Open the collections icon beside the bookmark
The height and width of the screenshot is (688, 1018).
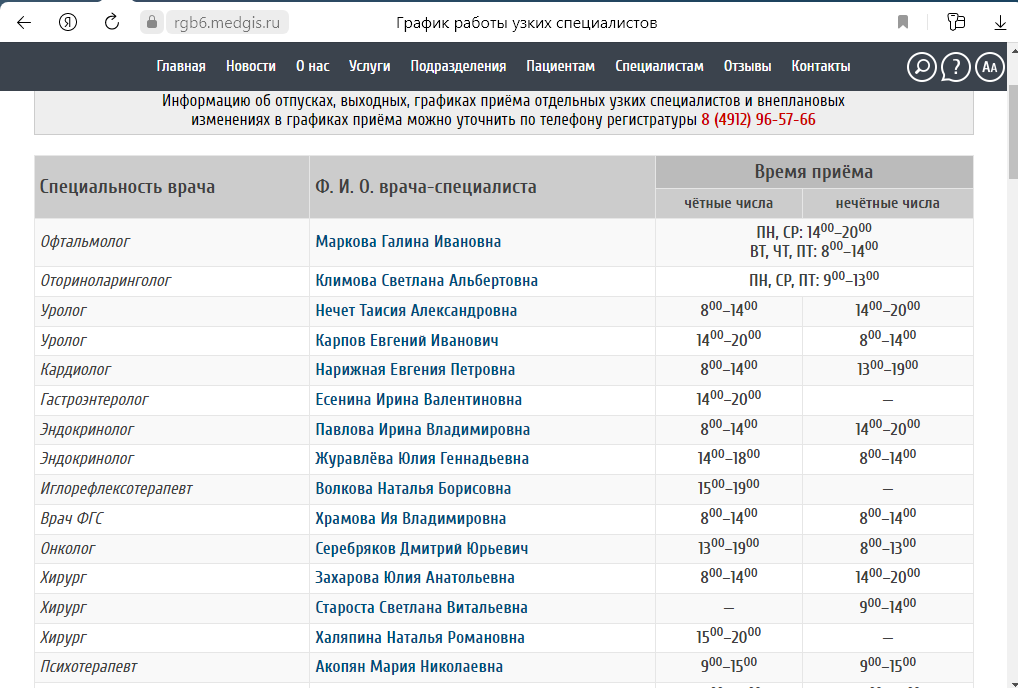point(956,22)
